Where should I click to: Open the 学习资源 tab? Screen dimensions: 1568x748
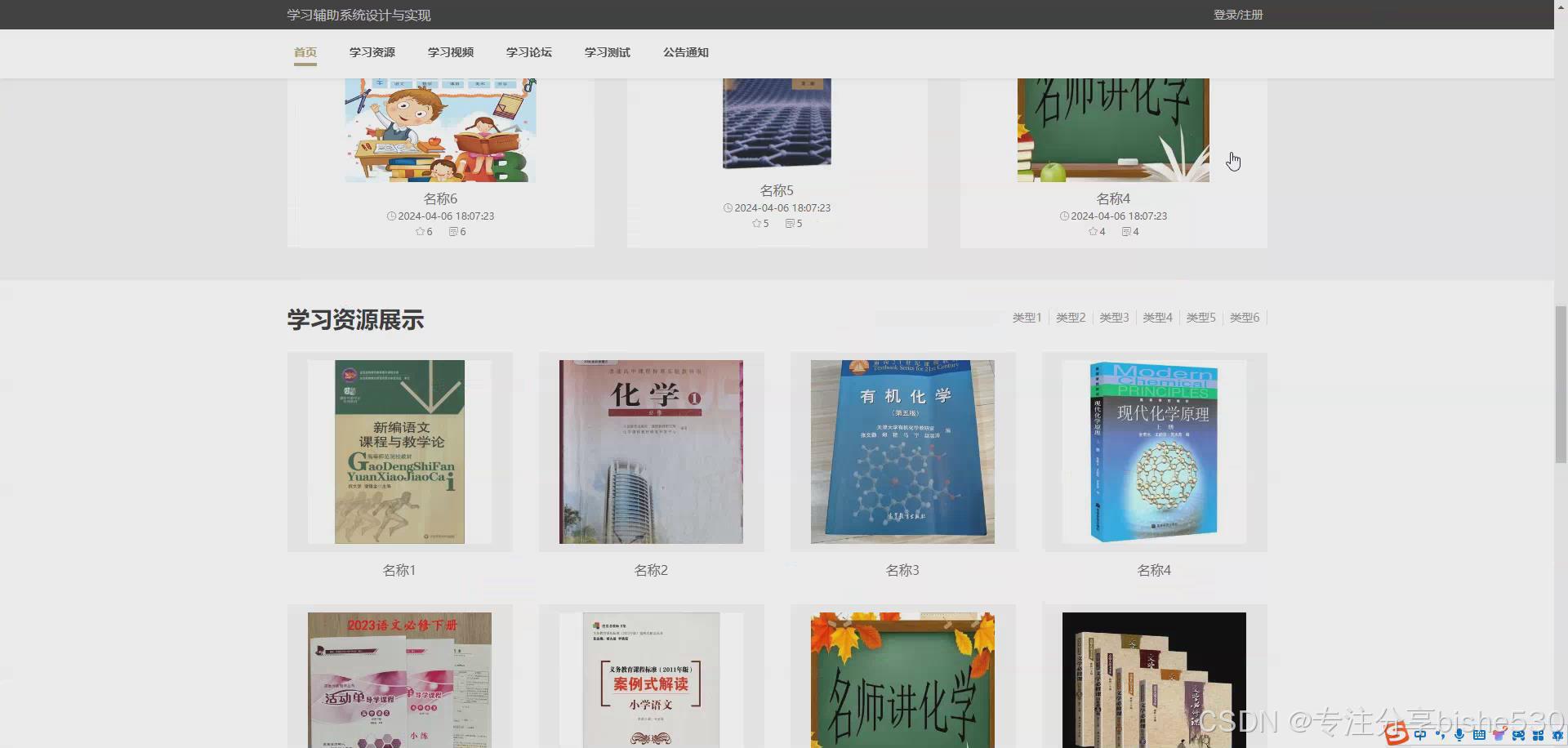[x=372, y=51]
